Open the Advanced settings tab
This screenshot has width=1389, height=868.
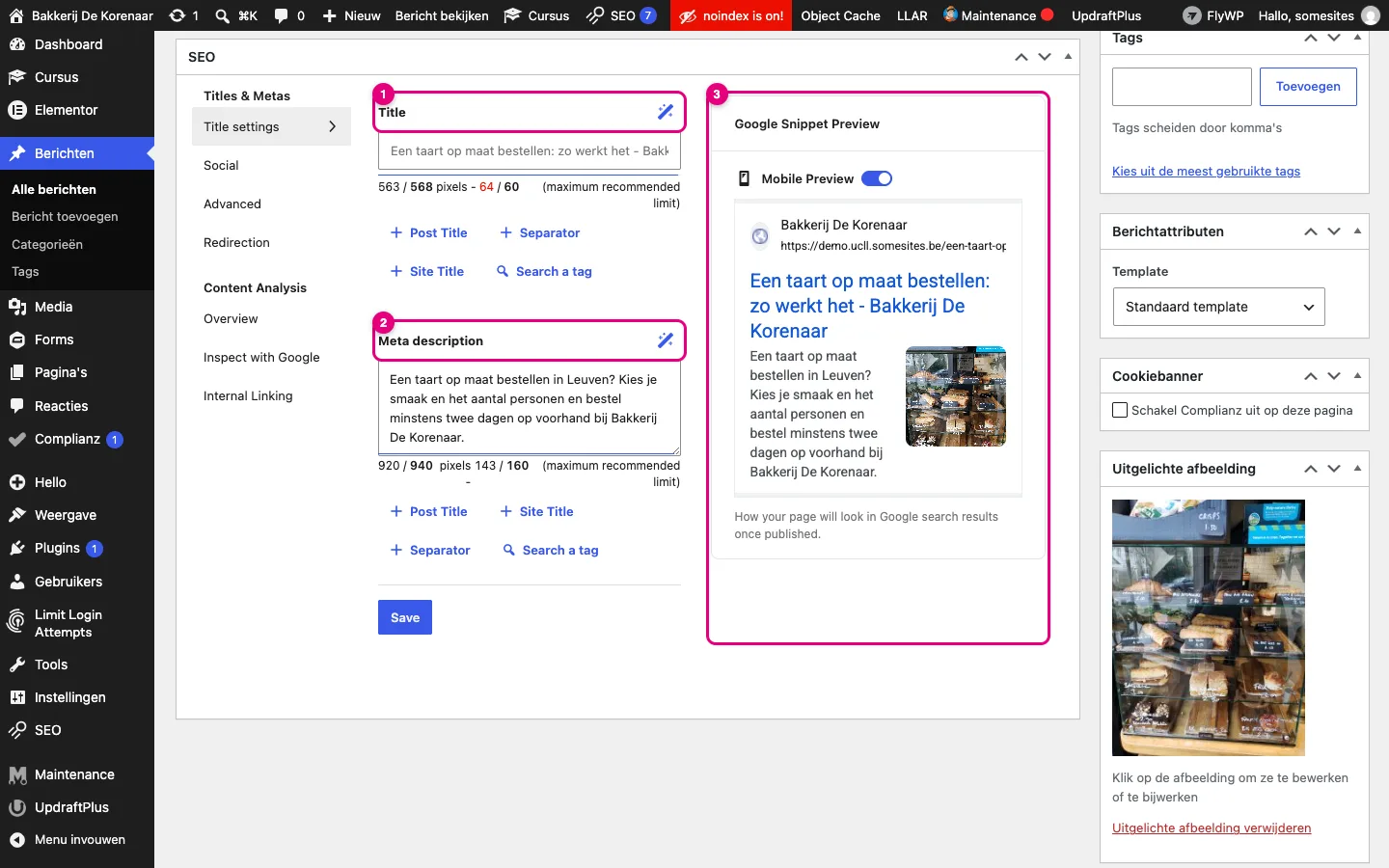pyautogui.click(x=232, y=203)
